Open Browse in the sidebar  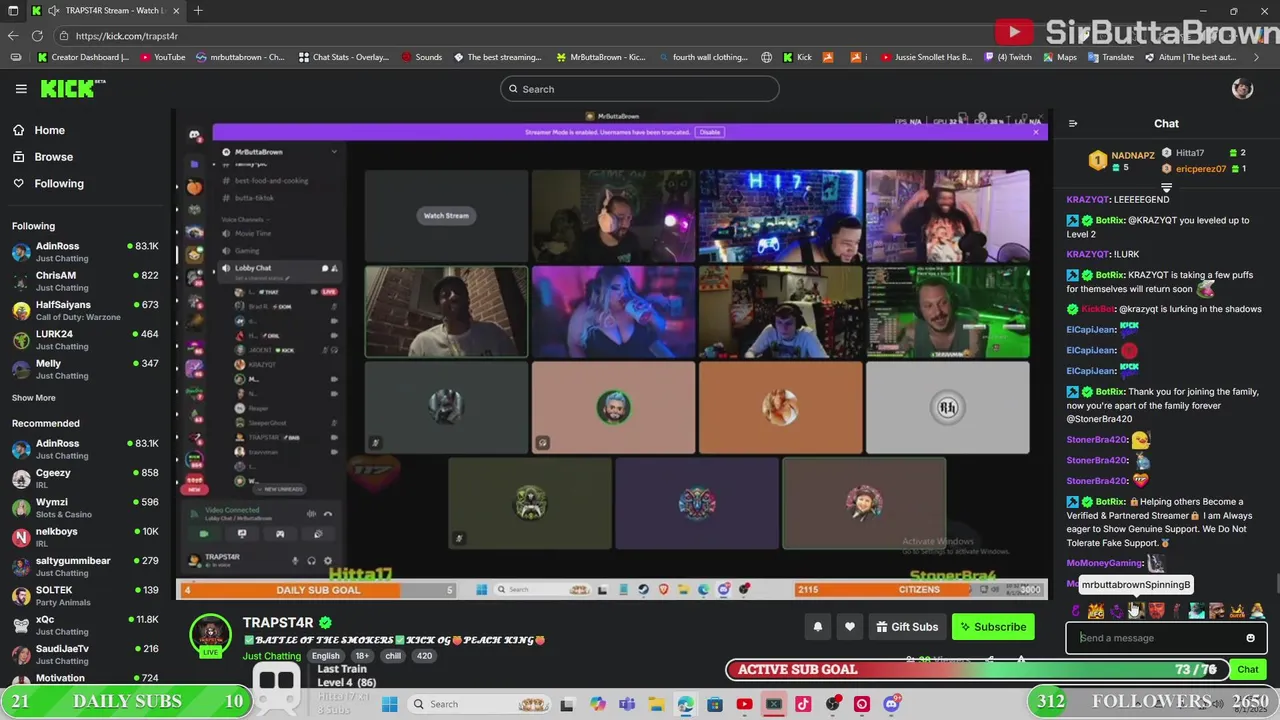[43, 157]
